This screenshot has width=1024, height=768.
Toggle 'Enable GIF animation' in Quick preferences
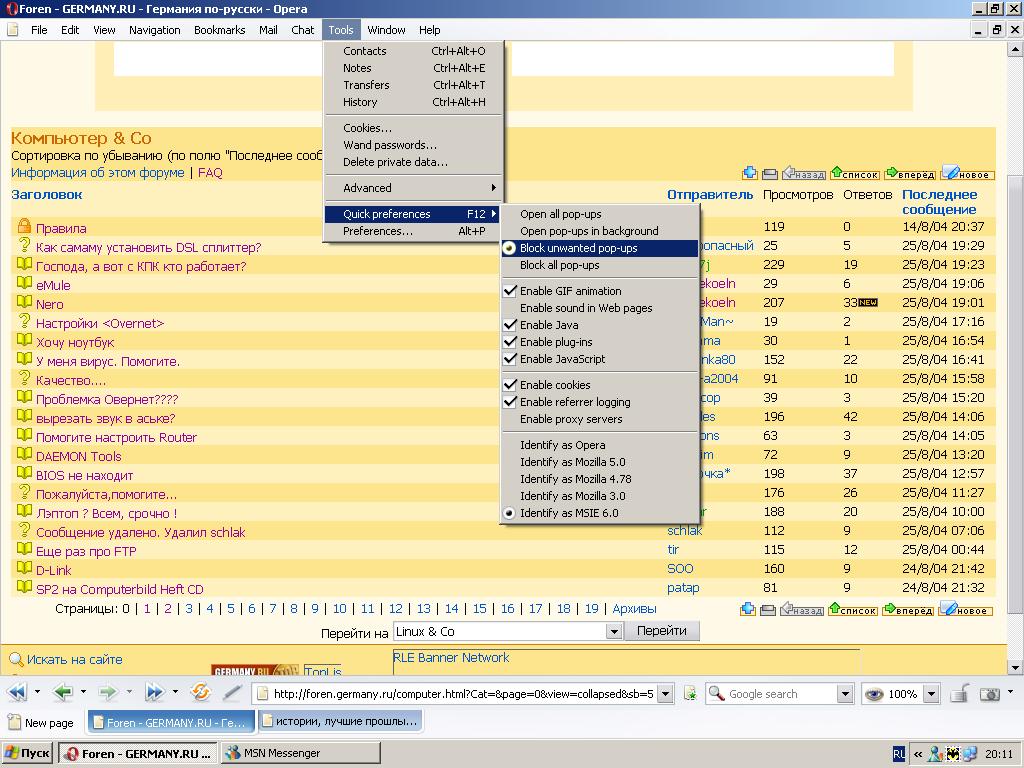coord(600,291)
